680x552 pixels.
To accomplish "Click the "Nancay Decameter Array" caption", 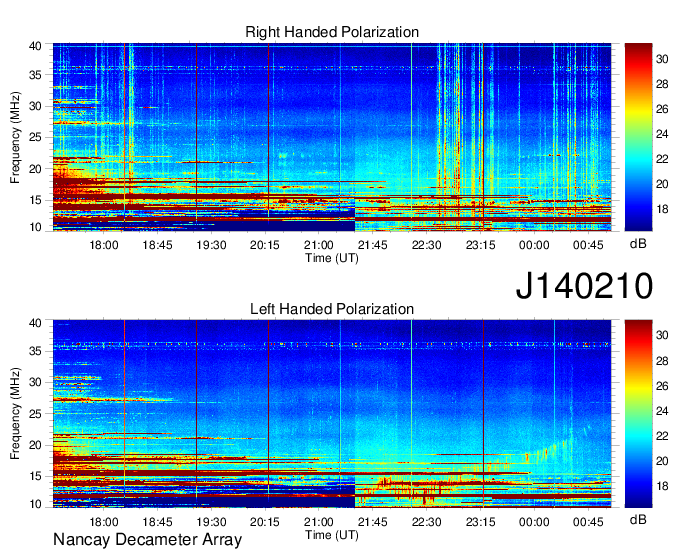I will click(x=147, y=540).
